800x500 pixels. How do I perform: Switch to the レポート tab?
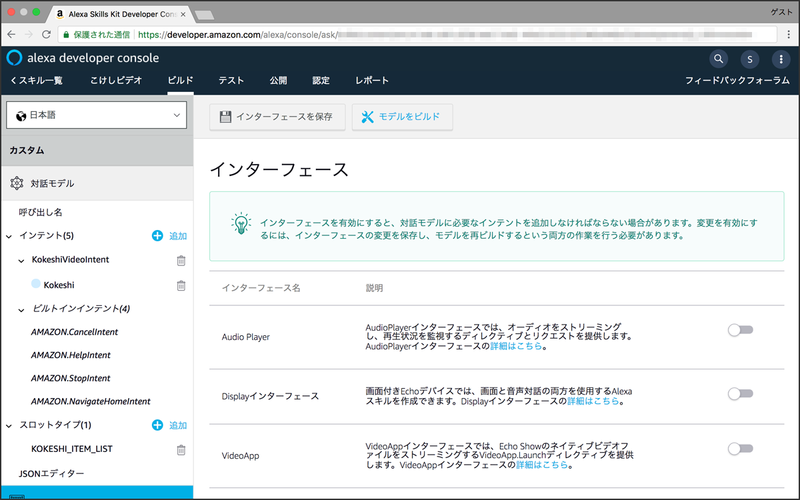click(372, 80)
